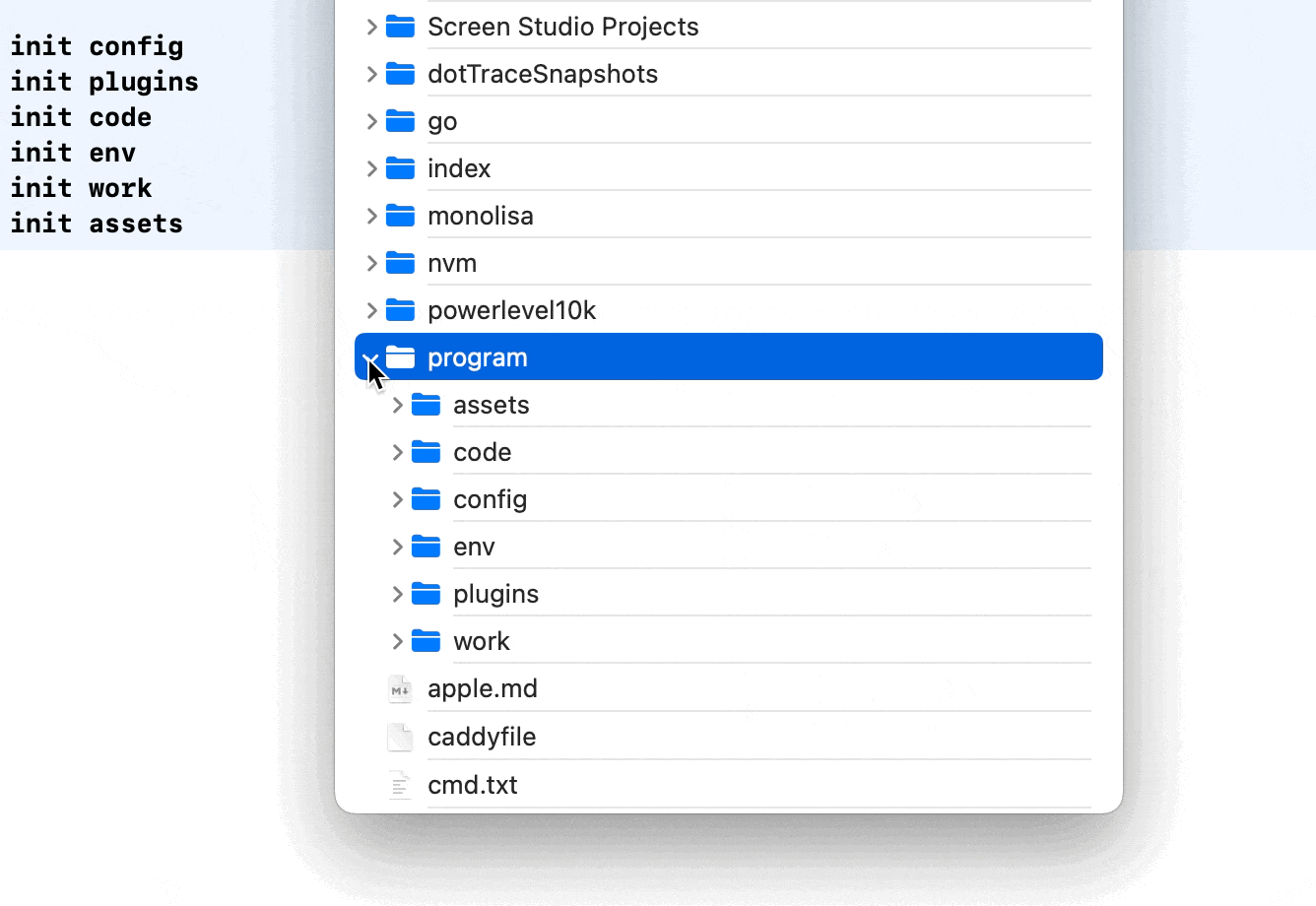Image resolution: width=1316 pixels, height=906 pixels.
Task: Click the blank document icon of caddyfile
Action: pyautogui.click(x=400, y=737)
